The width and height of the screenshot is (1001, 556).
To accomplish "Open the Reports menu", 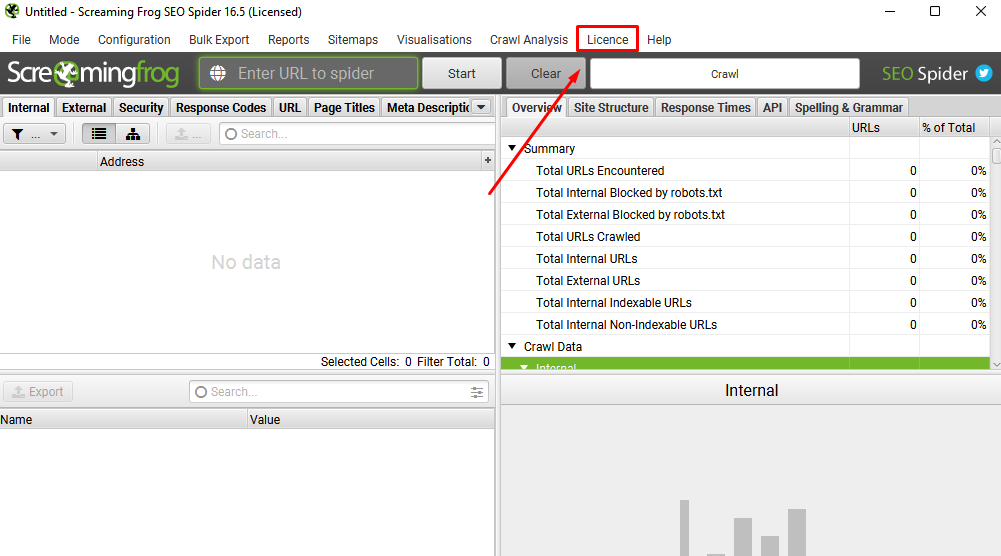I will click(x=289, y=40).
